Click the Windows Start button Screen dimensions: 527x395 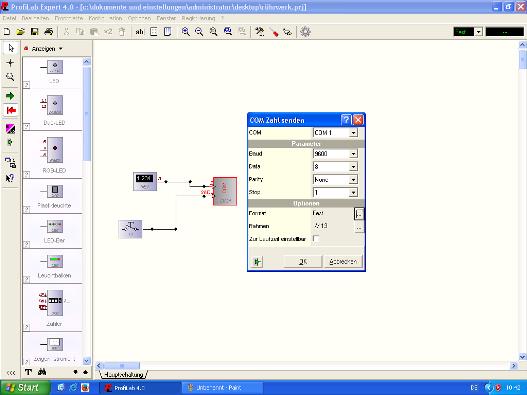click(x=25, y=388)
